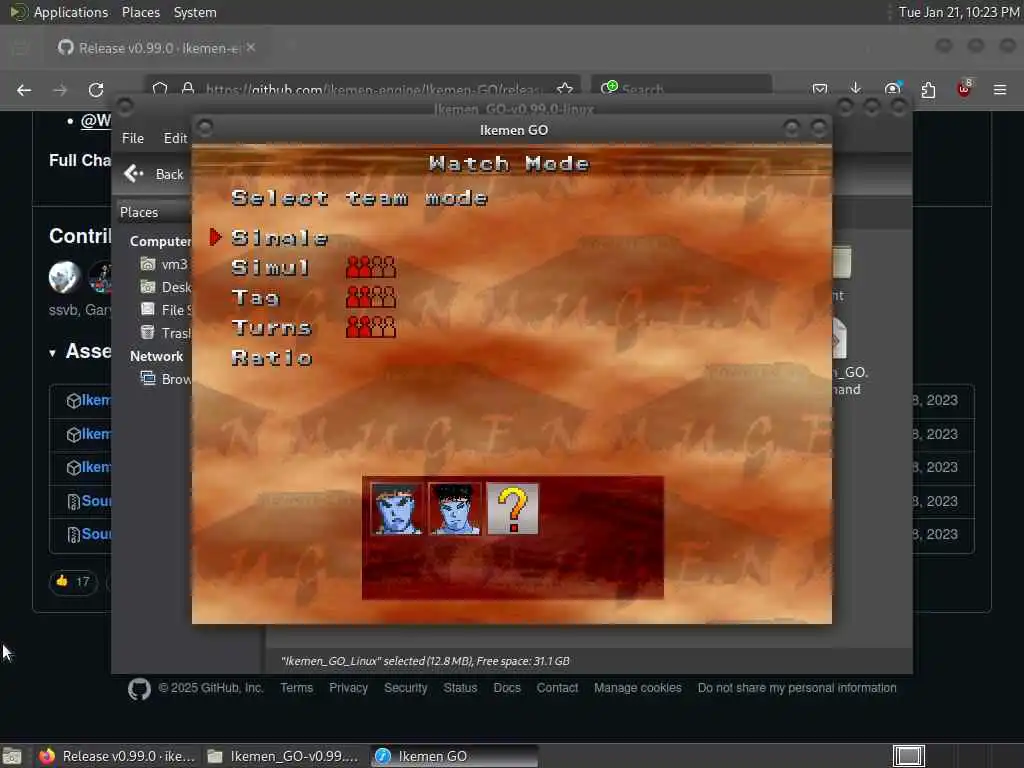Open Terms link in GitHub footer
Viewport: 1024px width, 768px height.
tap(296, 688)
